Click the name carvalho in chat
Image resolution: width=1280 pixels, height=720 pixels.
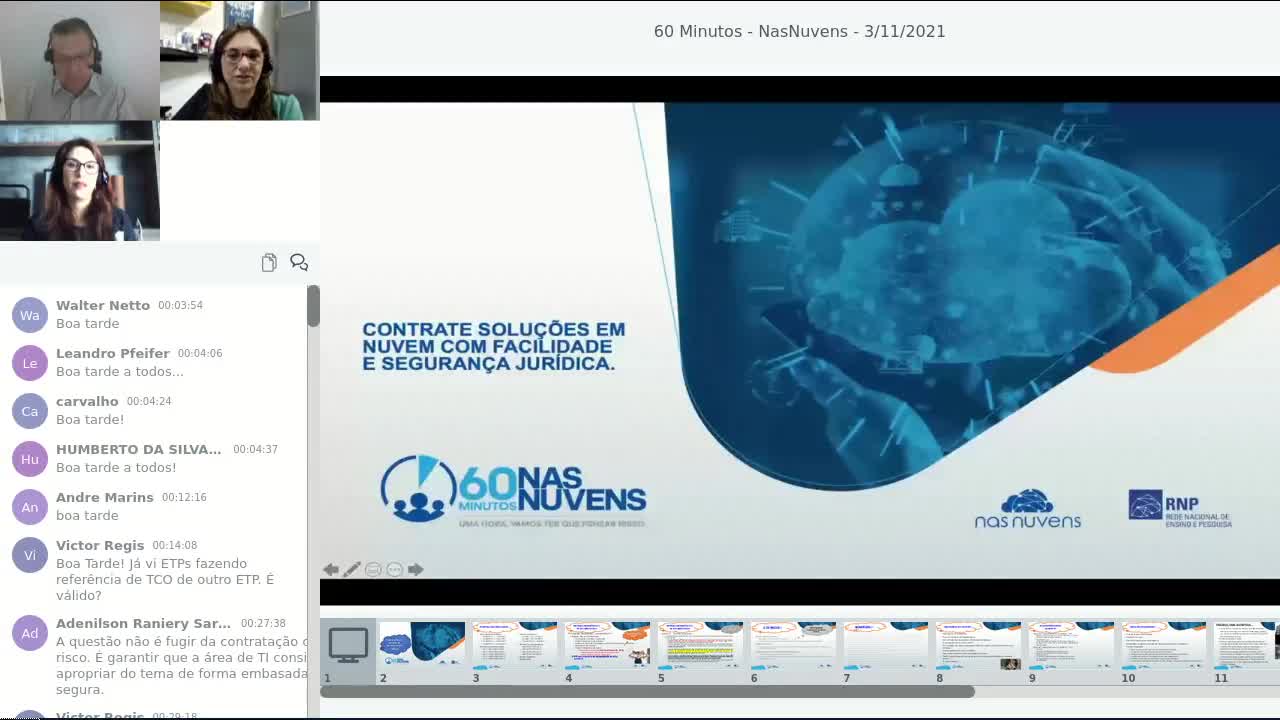87,401
